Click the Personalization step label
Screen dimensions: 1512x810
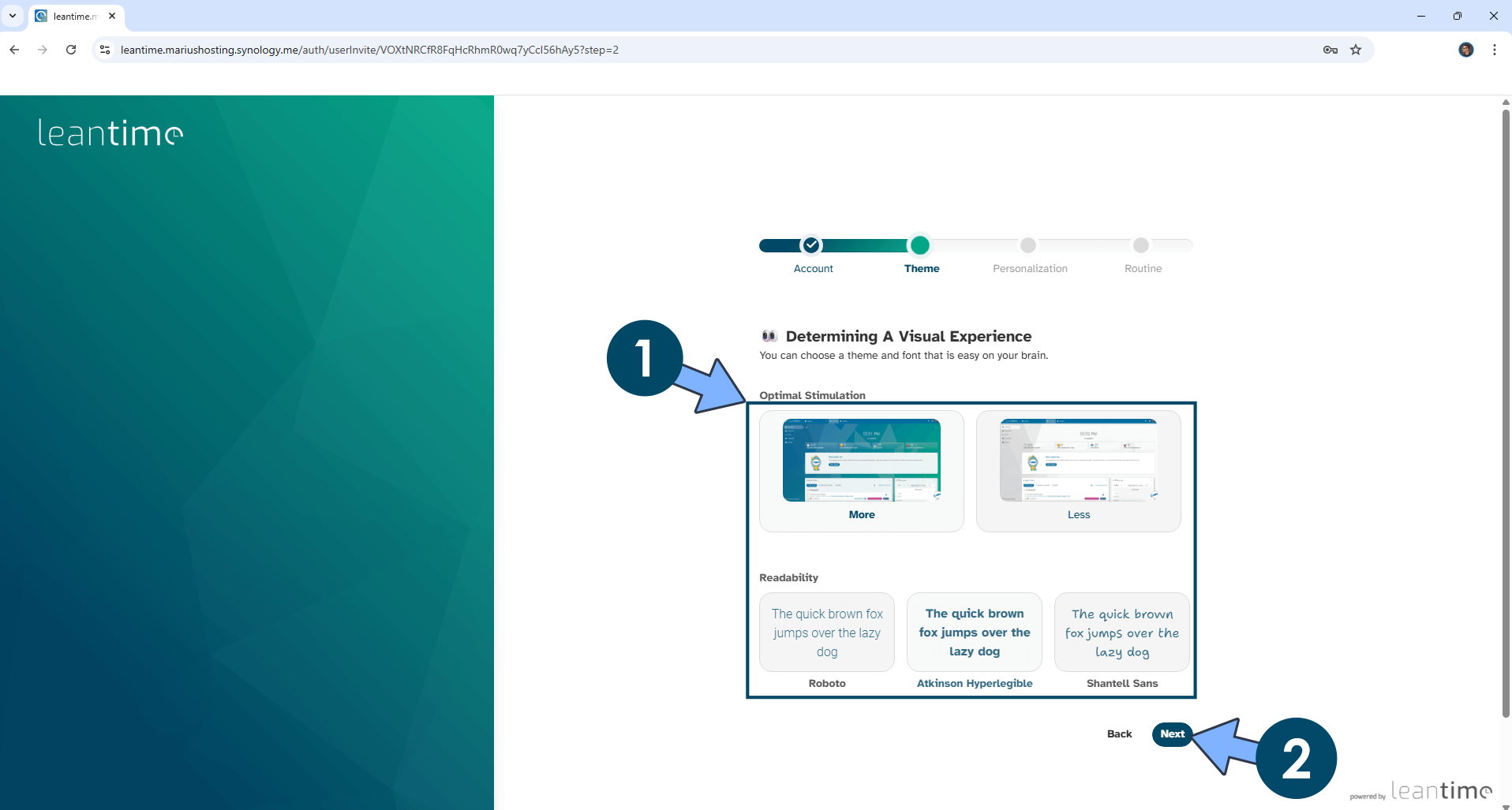(x=1030, y=269)
